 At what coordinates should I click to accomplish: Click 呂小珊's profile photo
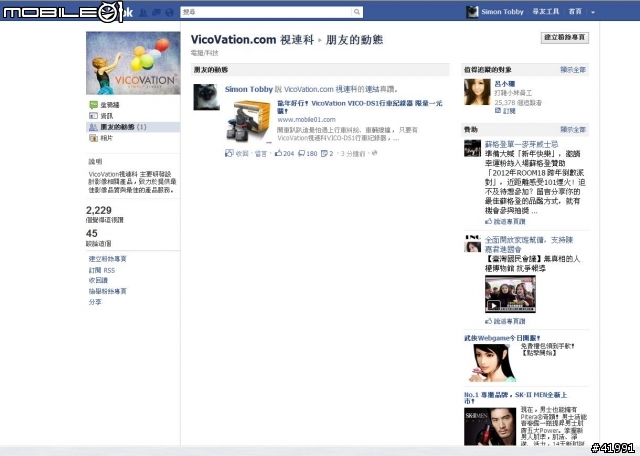coord(477,92)
